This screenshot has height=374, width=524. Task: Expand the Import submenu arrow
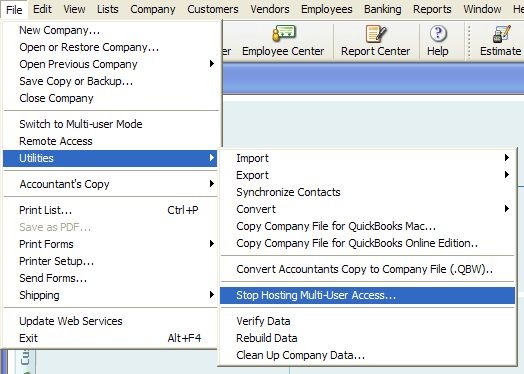tap(507, 157)
